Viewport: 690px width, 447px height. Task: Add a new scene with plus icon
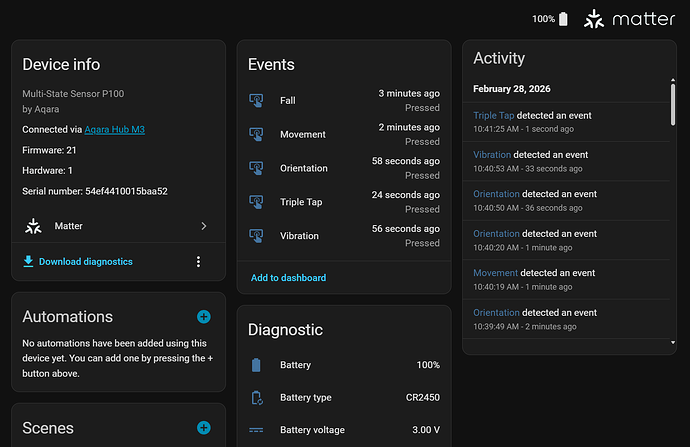[204, 428]
